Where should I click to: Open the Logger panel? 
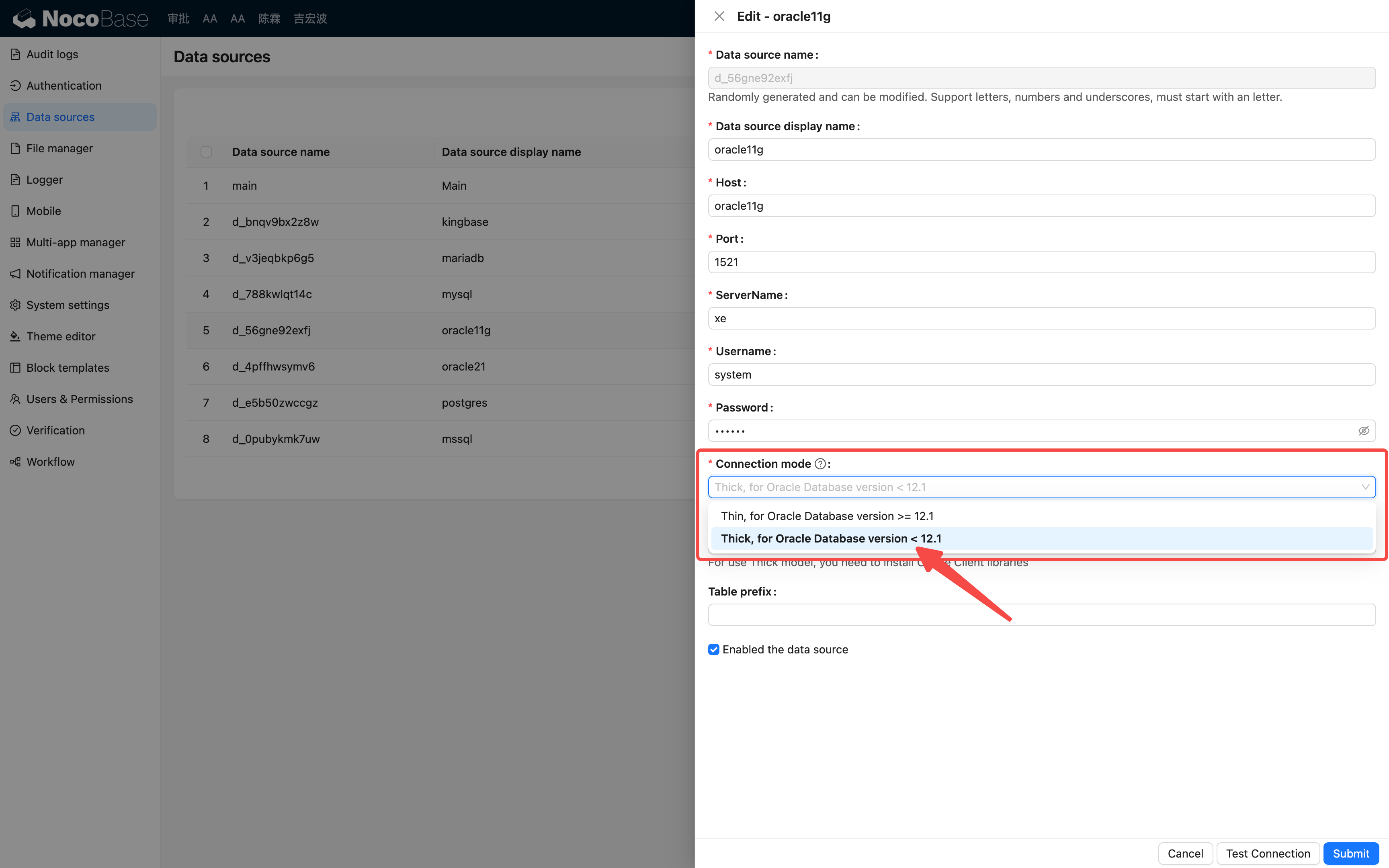[x=45, y=179]
